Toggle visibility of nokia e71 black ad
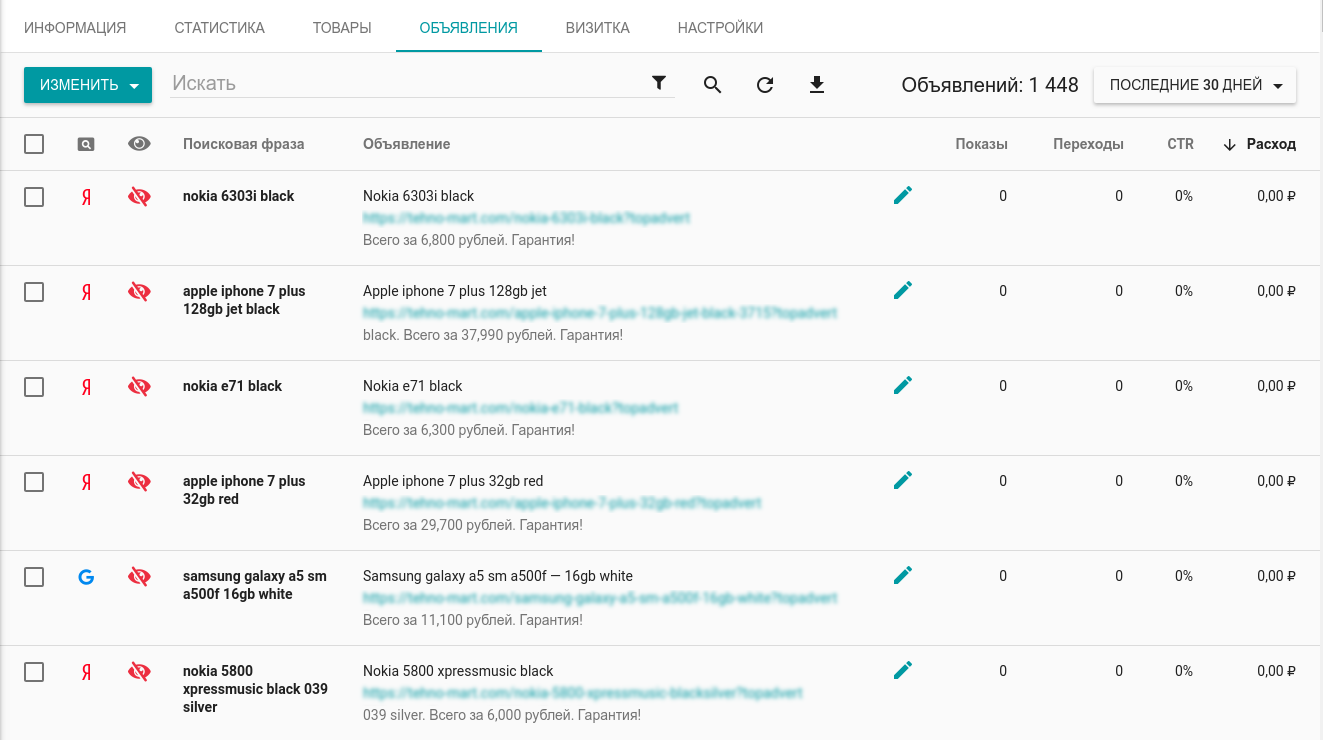The width and height of the screenshot is (1323, 740). tap(139, 387)
